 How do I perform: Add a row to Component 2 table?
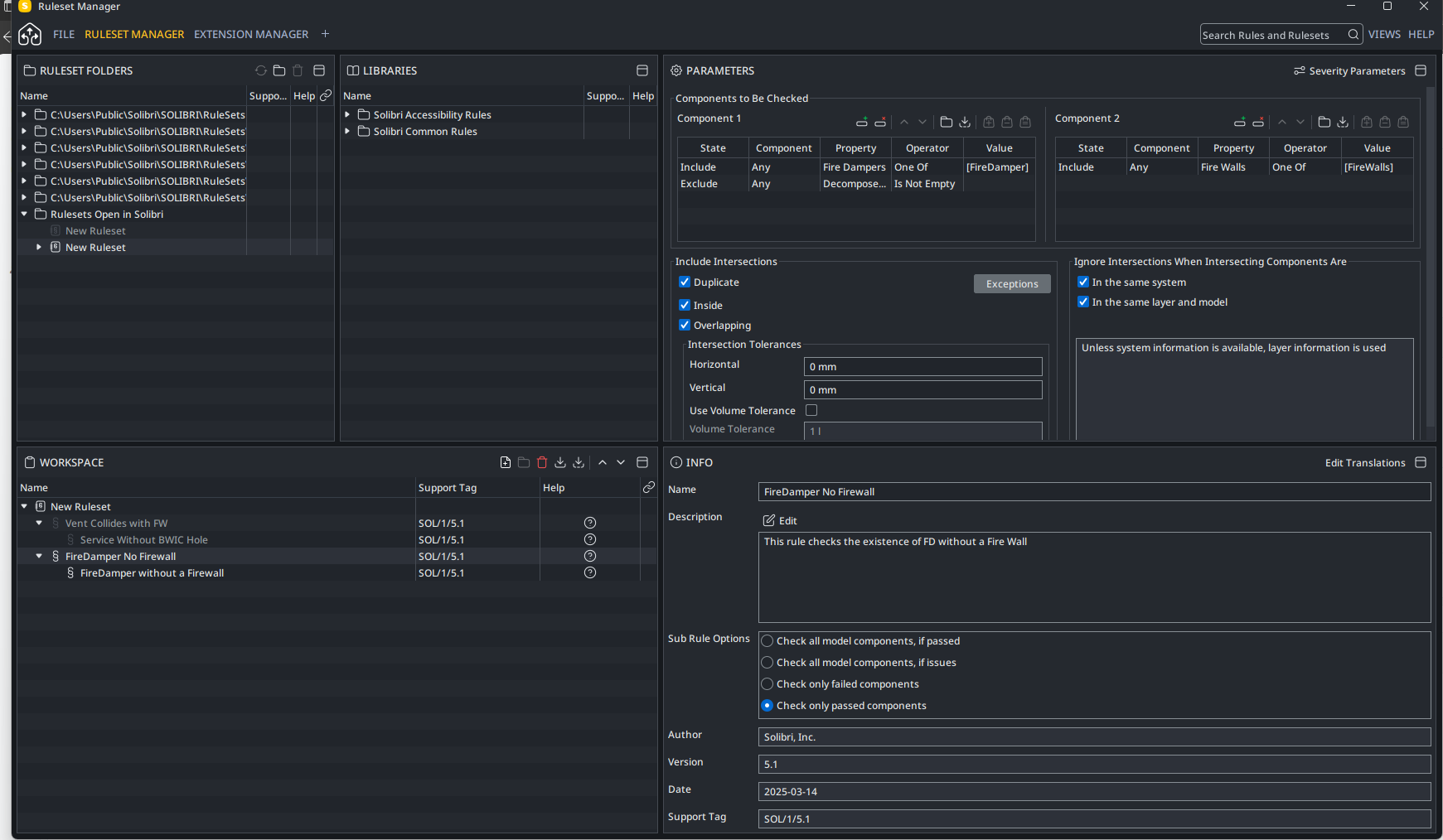pos(1240,122)
